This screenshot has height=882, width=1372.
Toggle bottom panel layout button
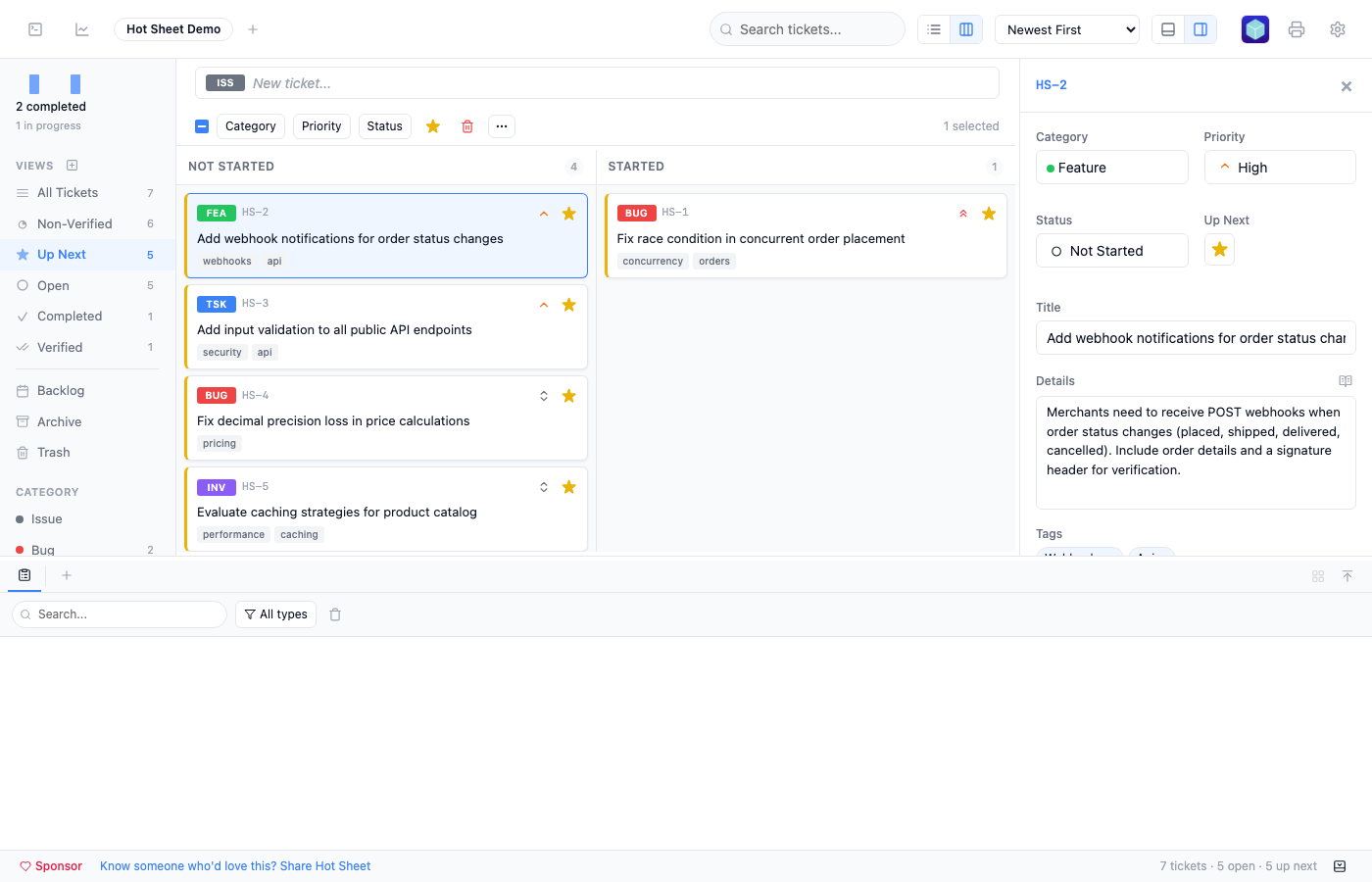pos(1168,29)
